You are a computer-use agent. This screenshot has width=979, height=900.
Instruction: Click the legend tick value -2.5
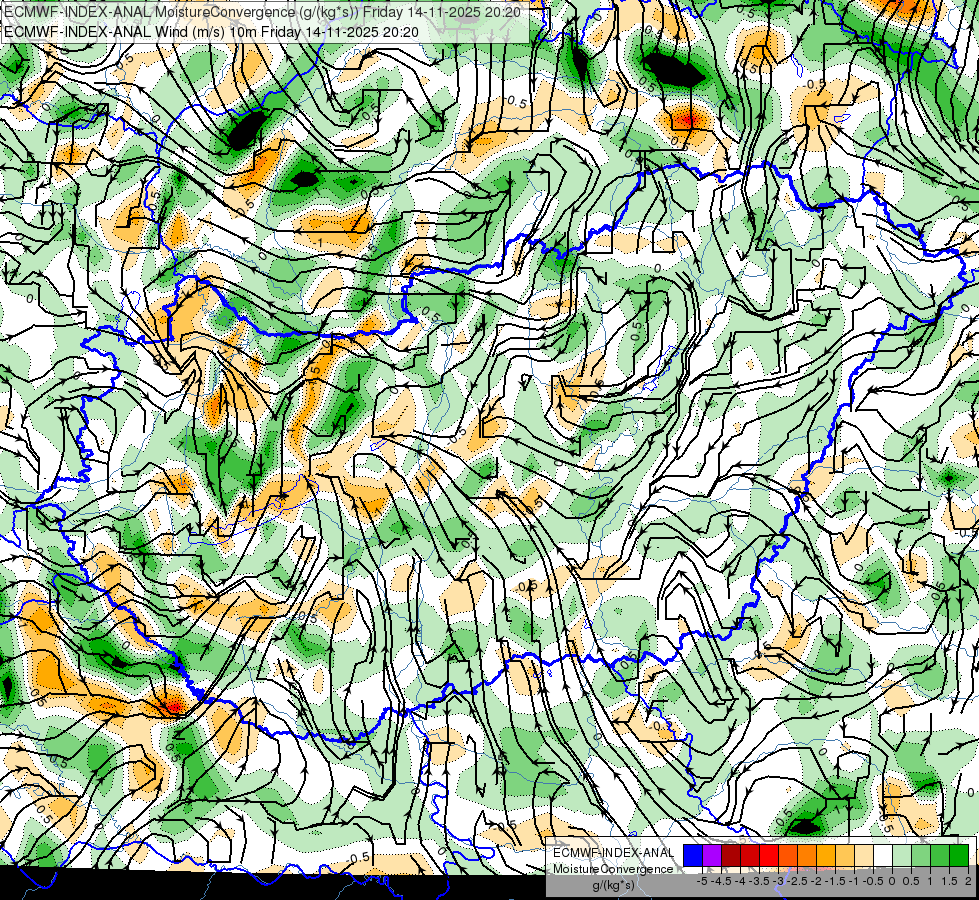point(797,881)
